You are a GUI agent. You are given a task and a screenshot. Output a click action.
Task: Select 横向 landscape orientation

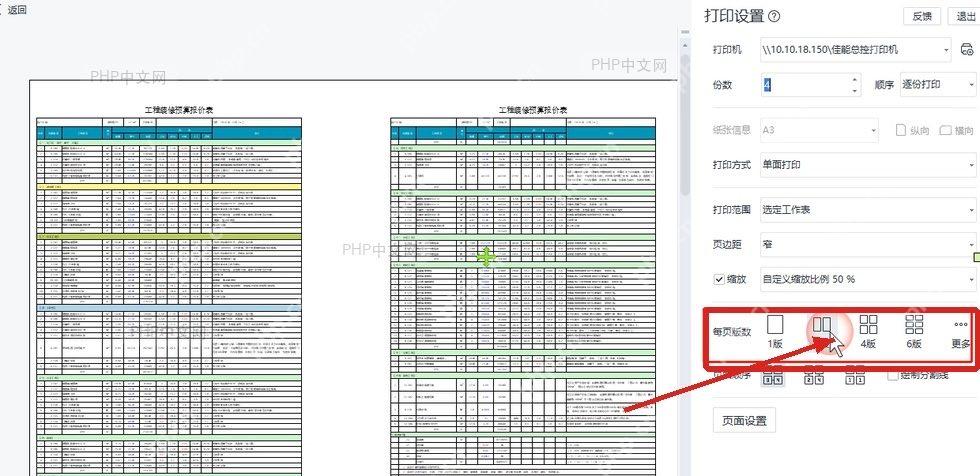click(x=956, y=131)
